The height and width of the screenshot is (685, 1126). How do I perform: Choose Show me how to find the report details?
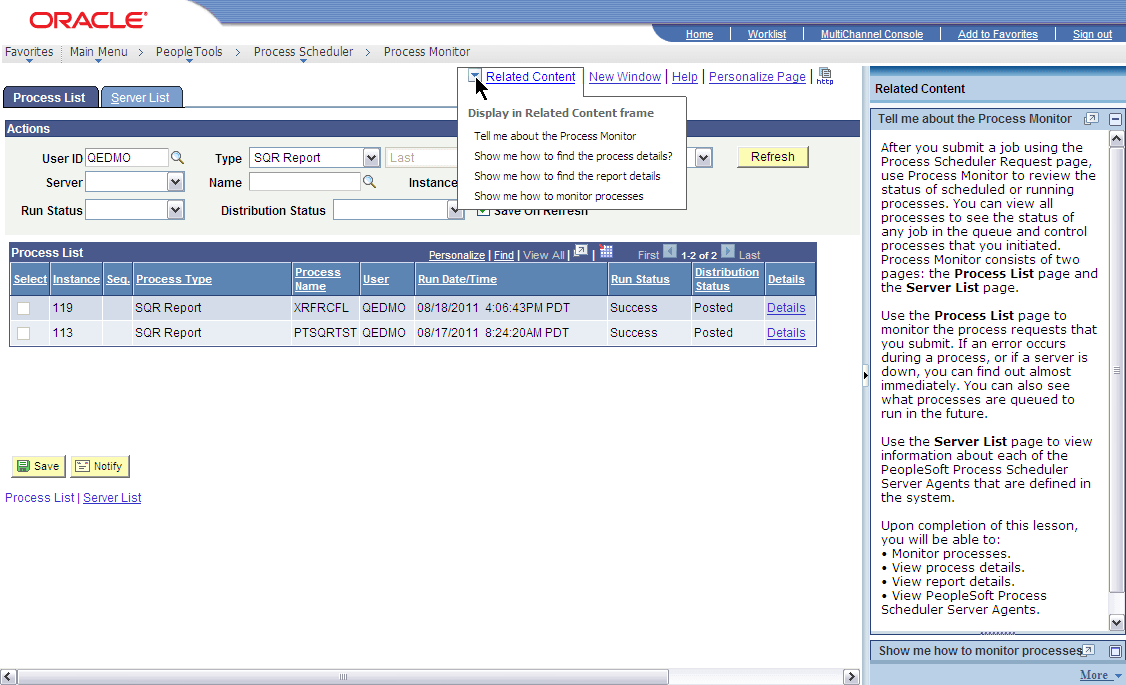[x=567, y=176]
